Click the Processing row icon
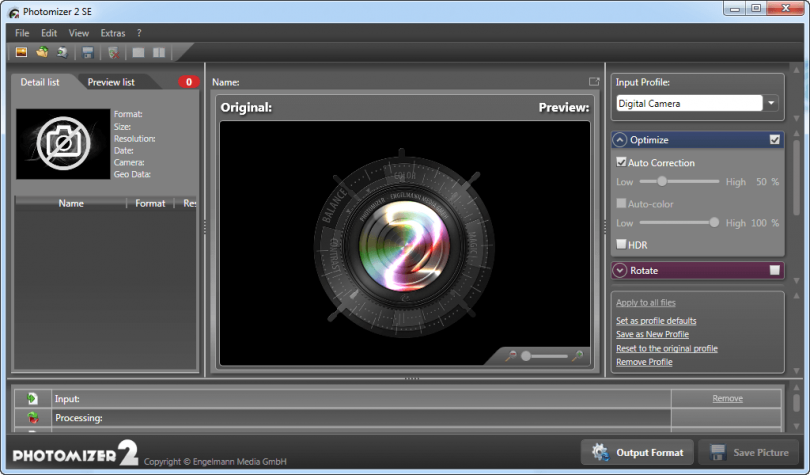Viewport: 810px width, 475px height. [x=33, y=417]
